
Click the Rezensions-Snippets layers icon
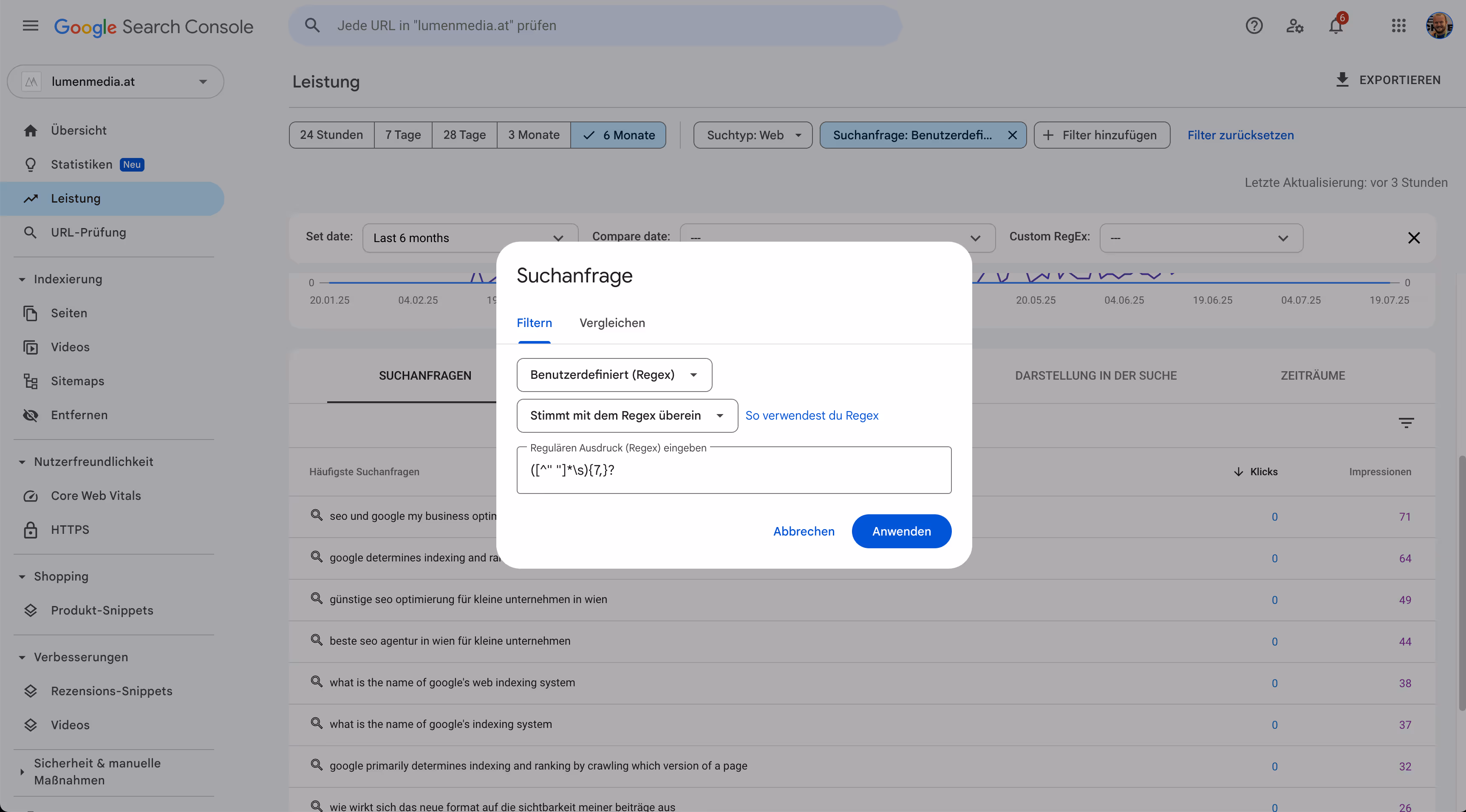coord(31,691)
